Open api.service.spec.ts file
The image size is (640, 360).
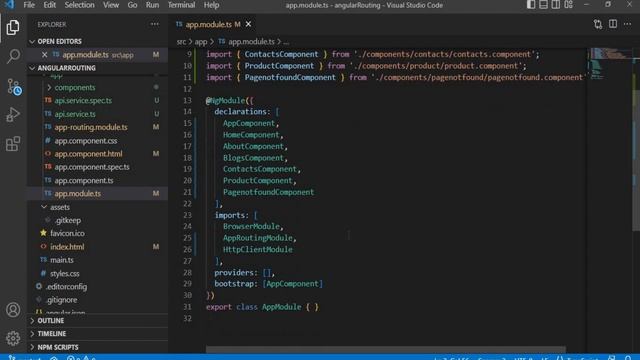click(83, 100)
